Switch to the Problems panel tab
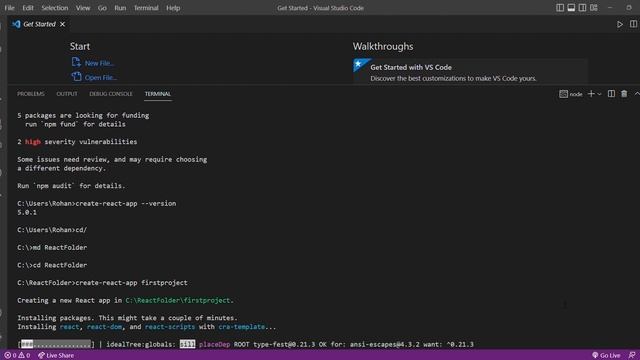The image size is (640, 360). coord(31,94)
